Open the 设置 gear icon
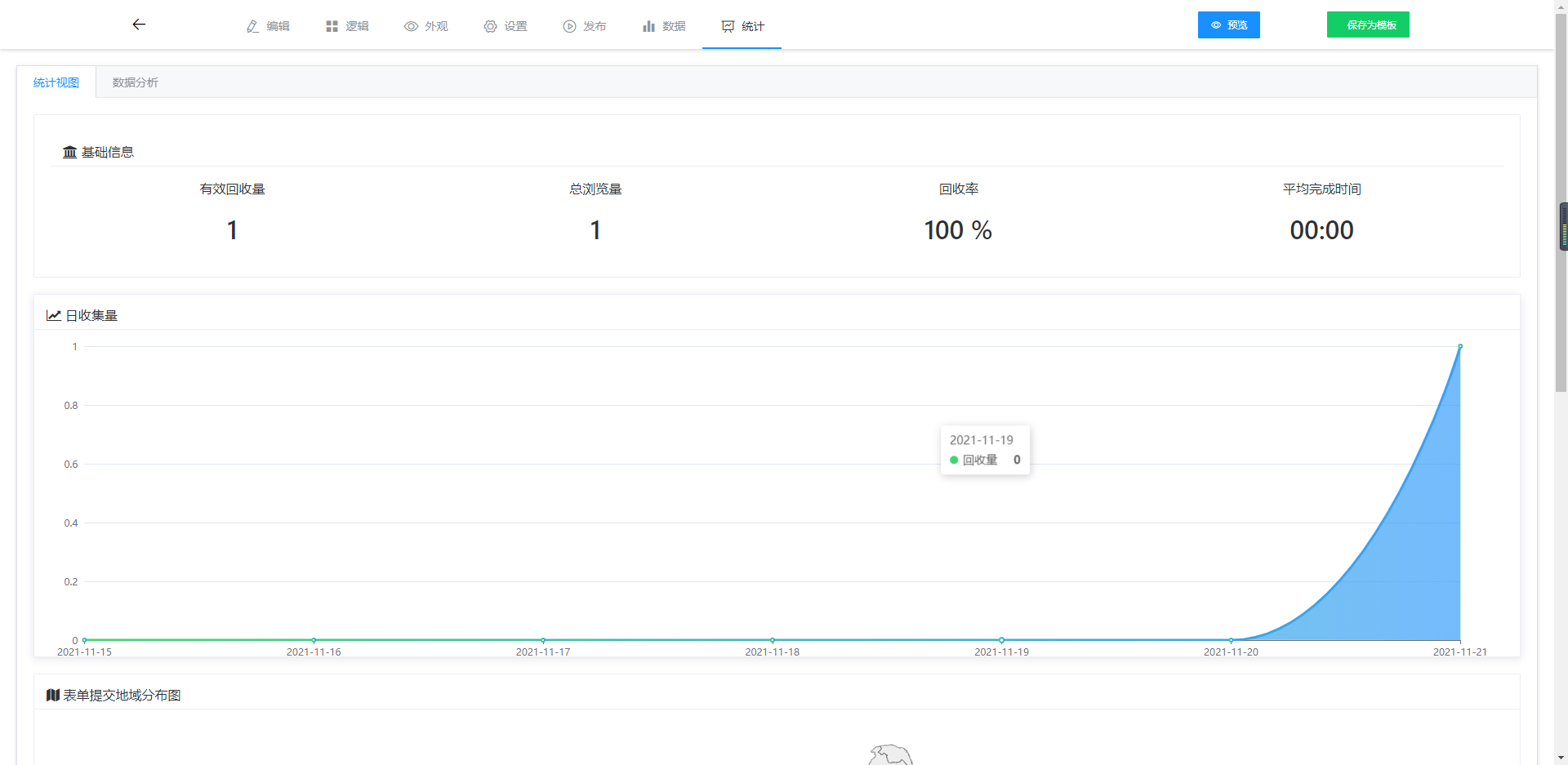1568x765 pixels. pyautogui.click(x=490, y=26)
